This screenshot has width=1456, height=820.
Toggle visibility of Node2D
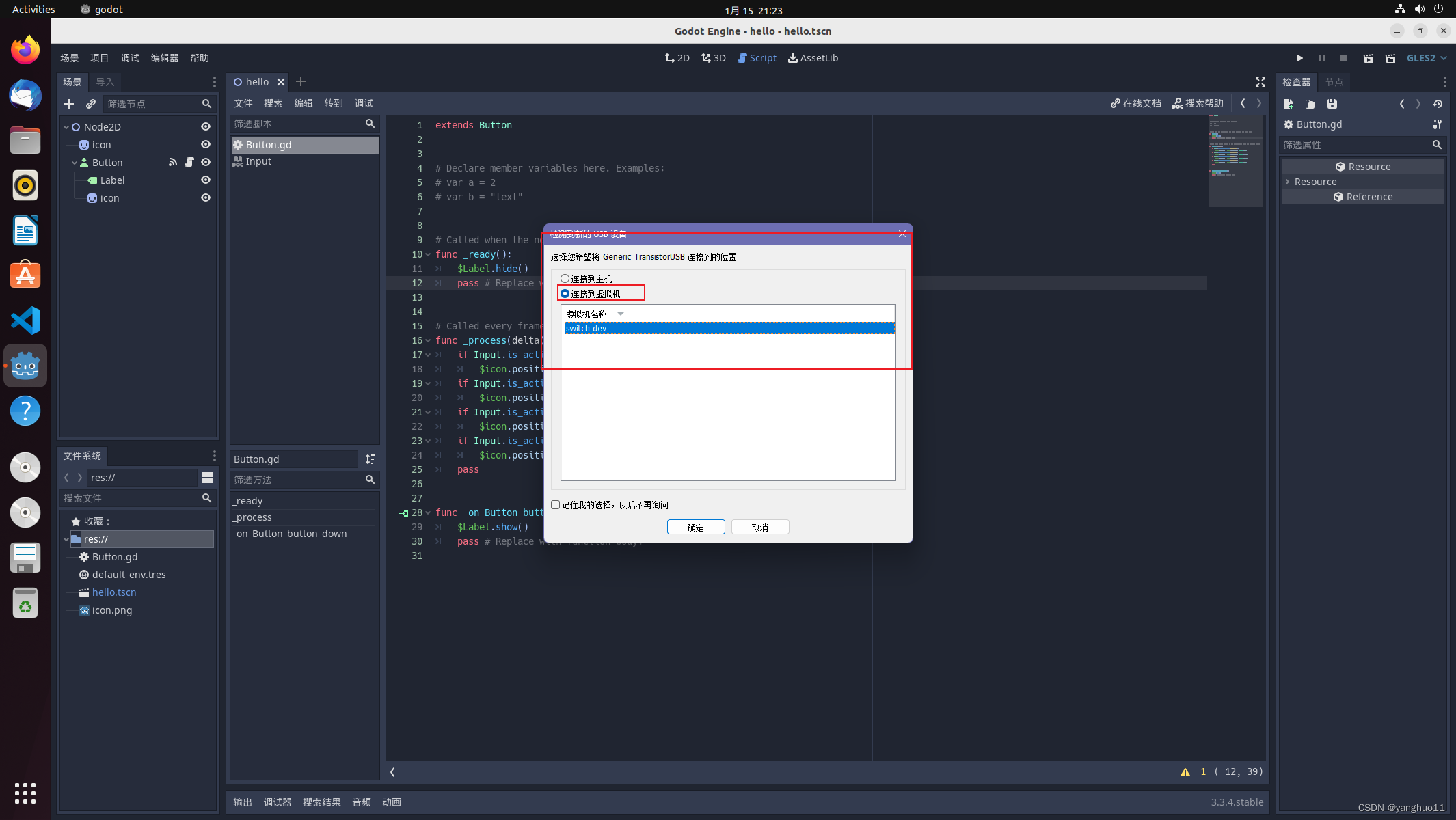coord(206,127)
